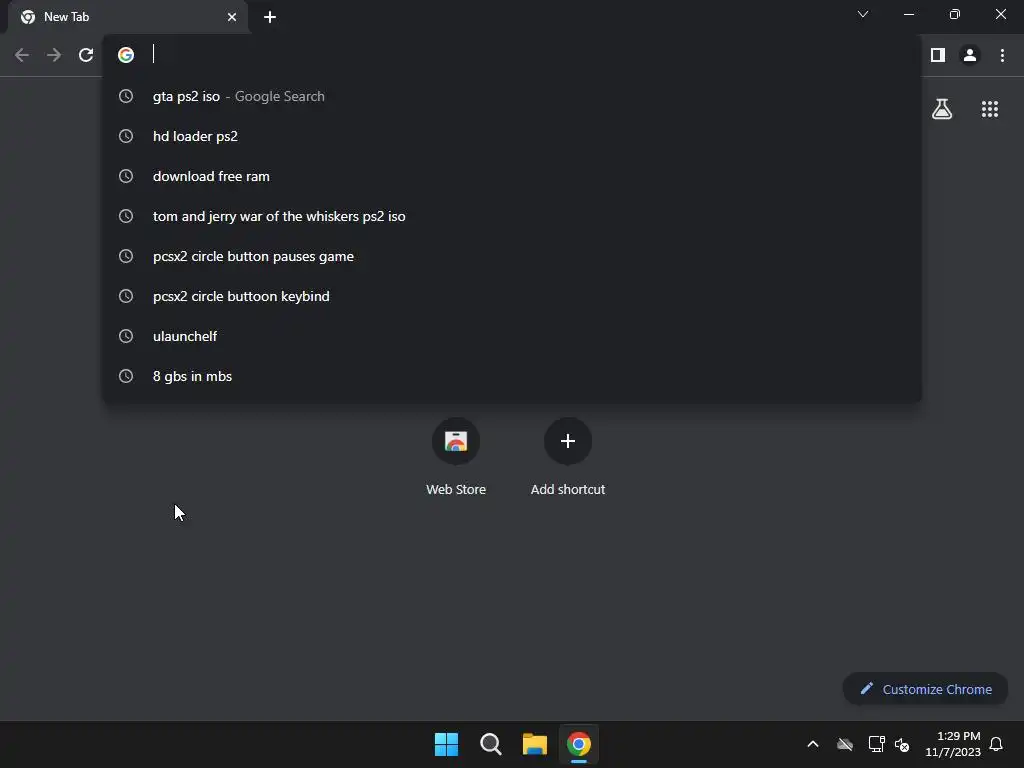The width and height of the screenshot is (1024, 768).
Task: Choose 'pcsx2 circle button pauses game' suggestion
Action: point(512,256)
